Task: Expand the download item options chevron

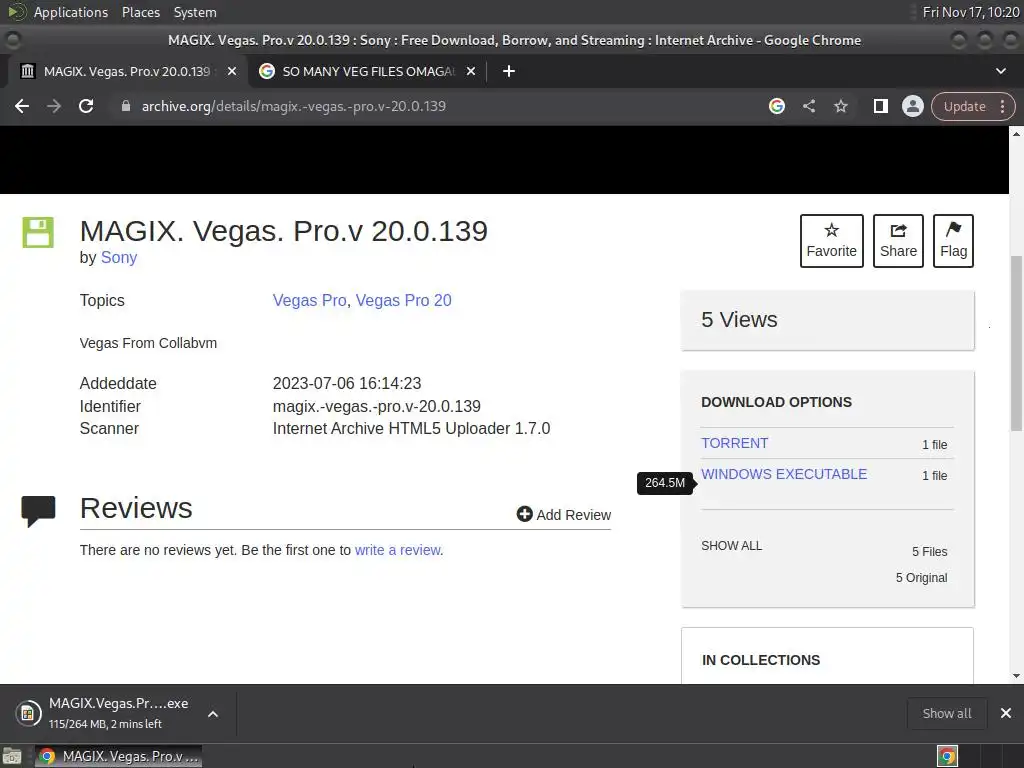Action: 213,714
